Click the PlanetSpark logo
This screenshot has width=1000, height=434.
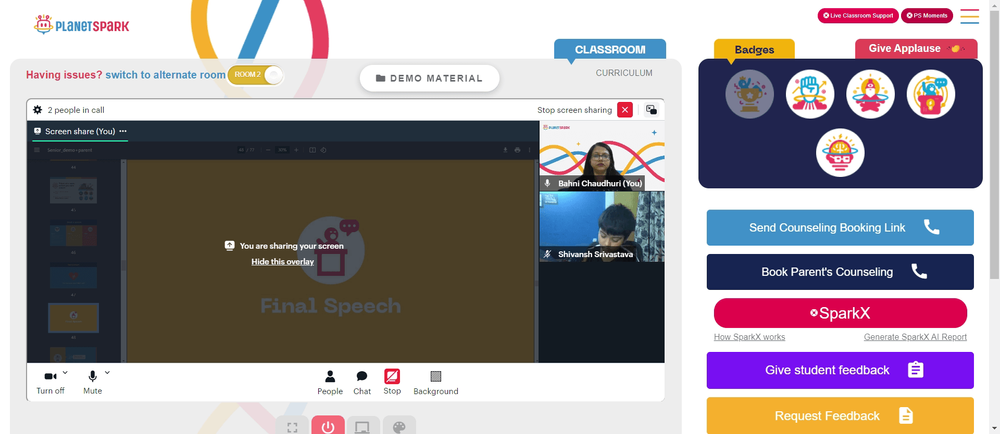82,25
